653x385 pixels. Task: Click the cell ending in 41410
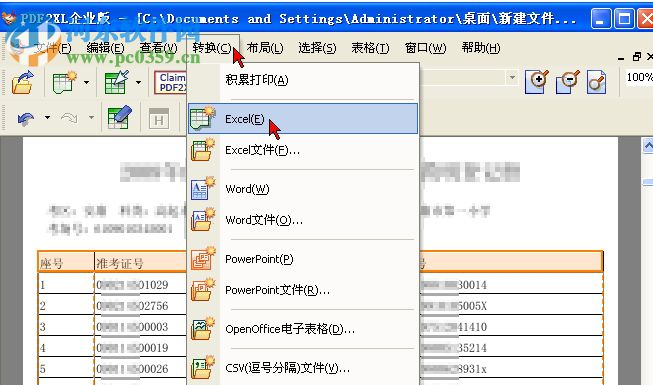[x=511, y=326]
